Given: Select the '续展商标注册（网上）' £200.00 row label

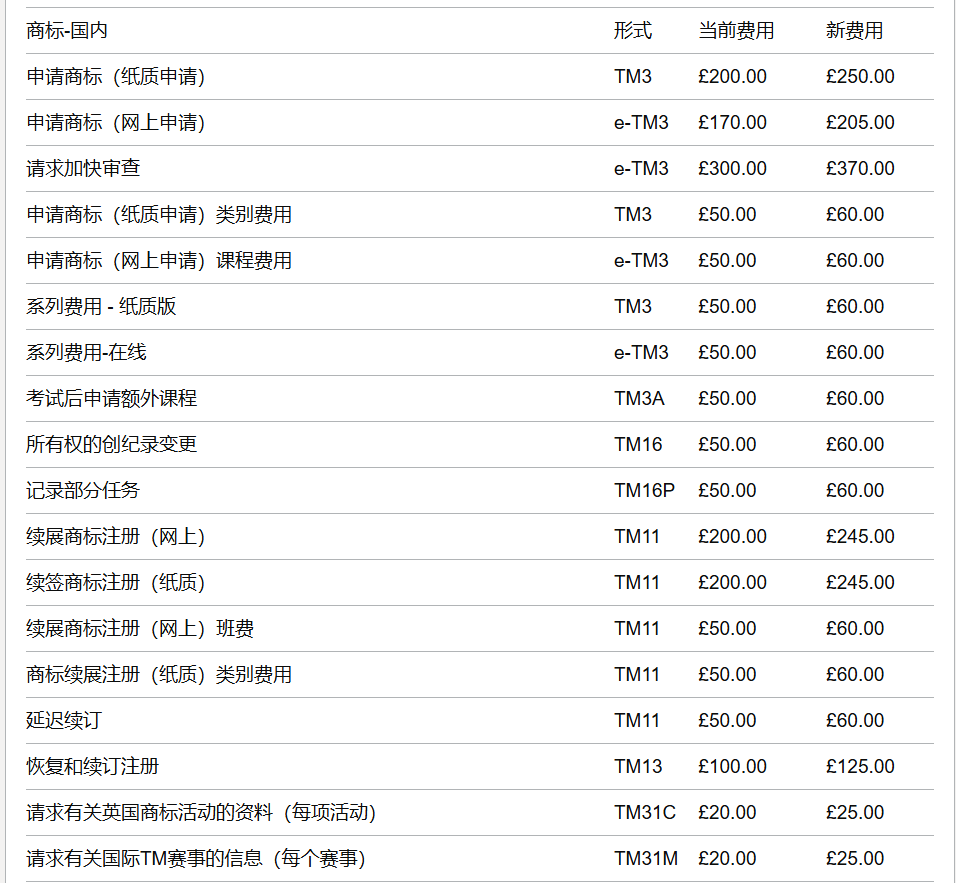Looking at the screenshot, I should click(x=115, y=537).
